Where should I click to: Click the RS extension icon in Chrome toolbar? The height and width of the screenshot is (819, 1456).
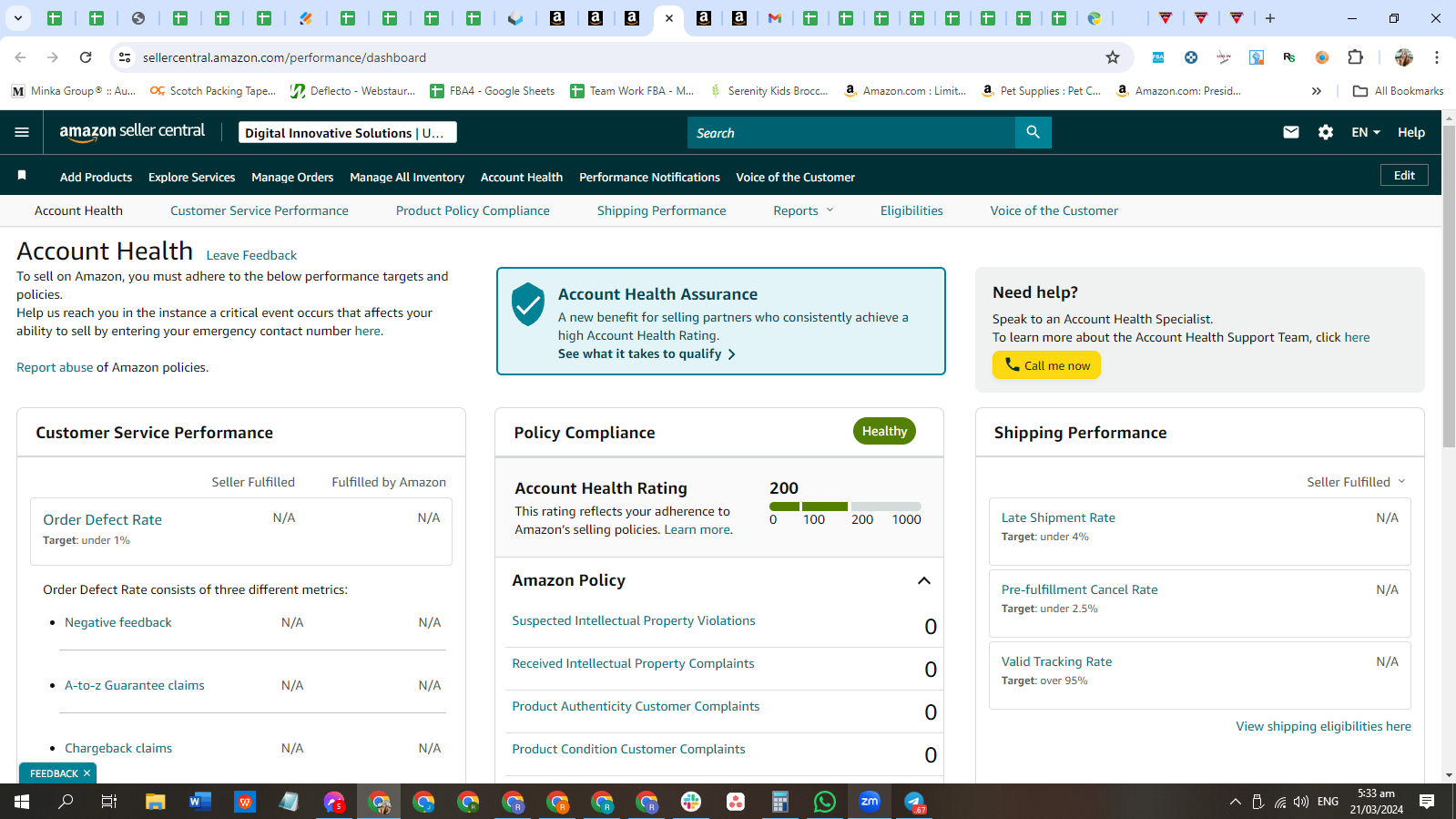point(1288,57)
